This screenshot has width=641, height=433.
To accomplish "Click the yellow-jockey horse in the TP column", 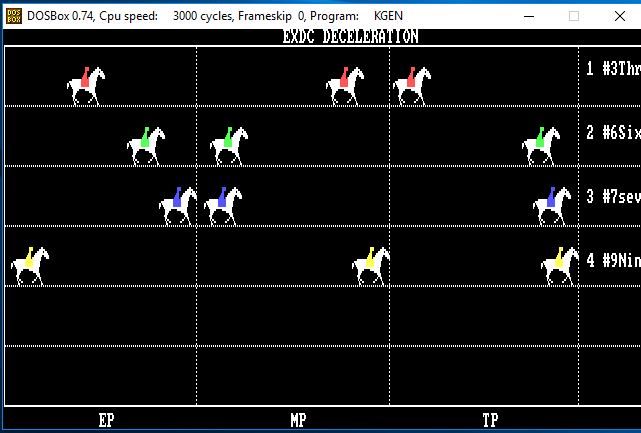I will tap(560, 266).
